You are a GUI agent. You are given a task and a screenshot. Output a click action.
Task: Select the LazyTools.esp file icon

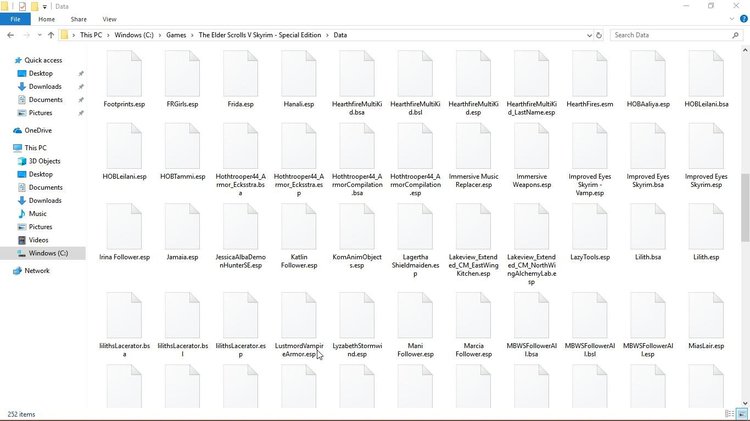tap(590, 227)
